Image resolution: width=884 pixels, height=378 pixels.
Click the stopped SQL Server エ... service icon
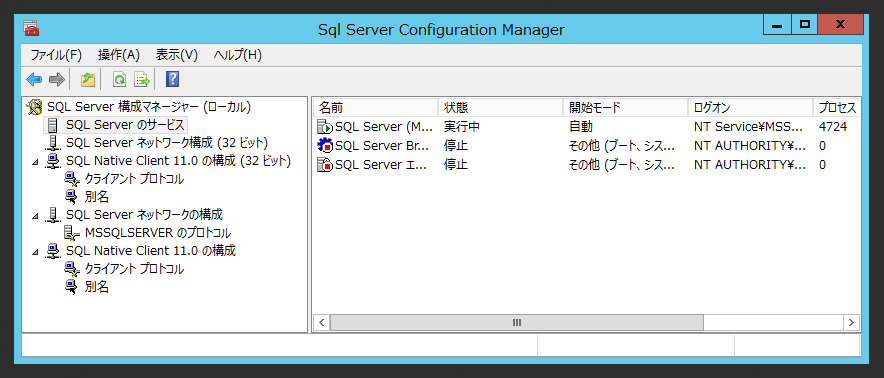(325, 165)
